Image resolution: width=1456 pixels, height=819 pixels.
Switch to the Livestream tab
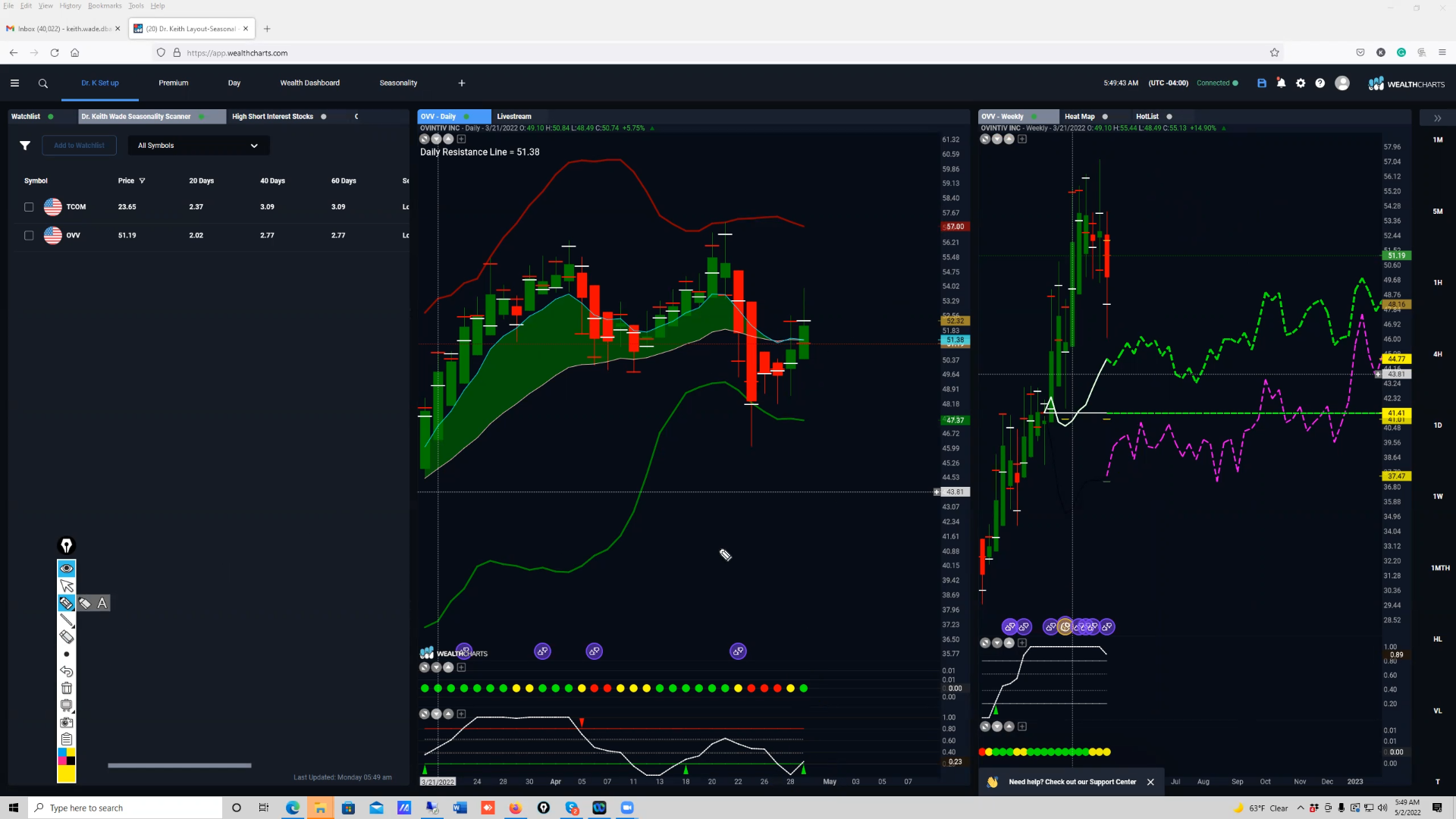[514, 117]
